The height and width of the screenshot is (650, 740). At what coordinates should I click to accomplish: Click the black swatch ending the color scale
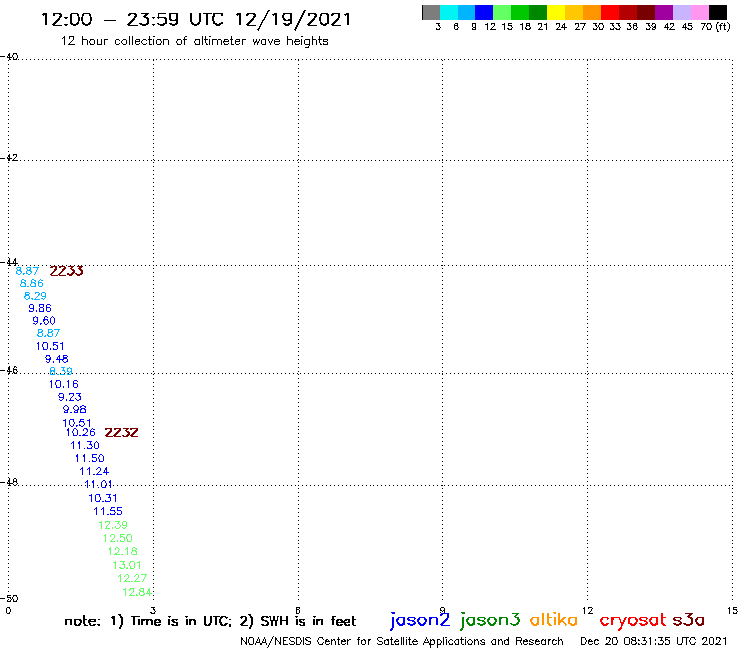tap(718, 12)
